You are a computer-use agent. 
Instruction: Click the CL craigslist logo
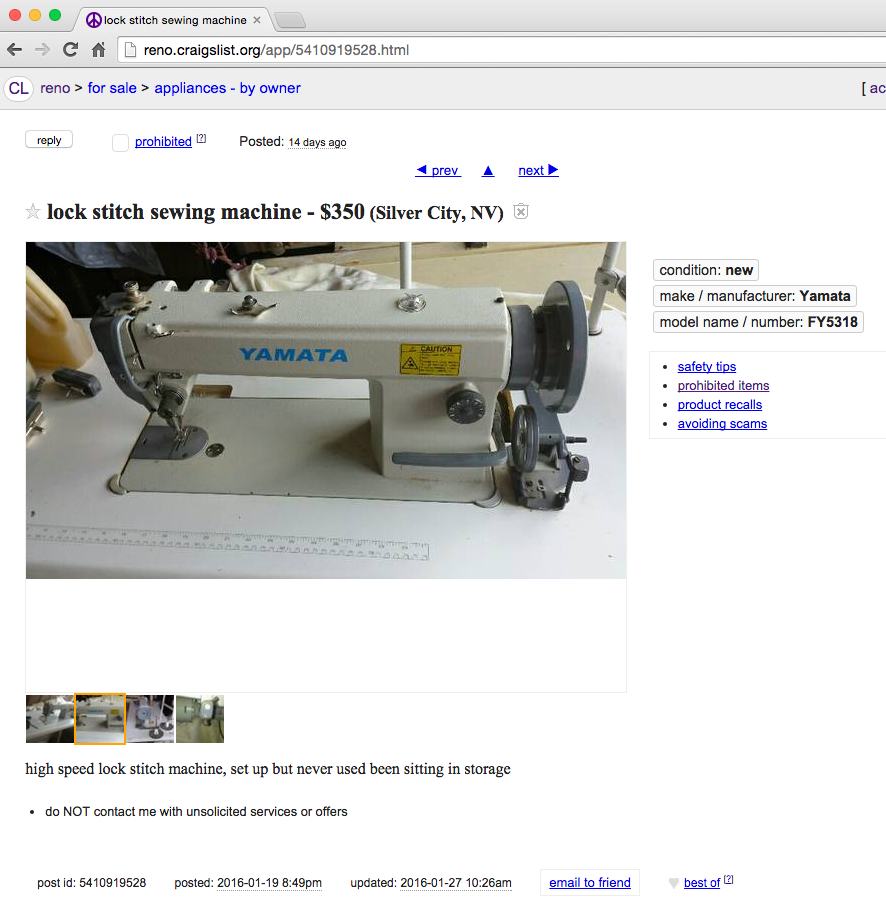(19, 88)
